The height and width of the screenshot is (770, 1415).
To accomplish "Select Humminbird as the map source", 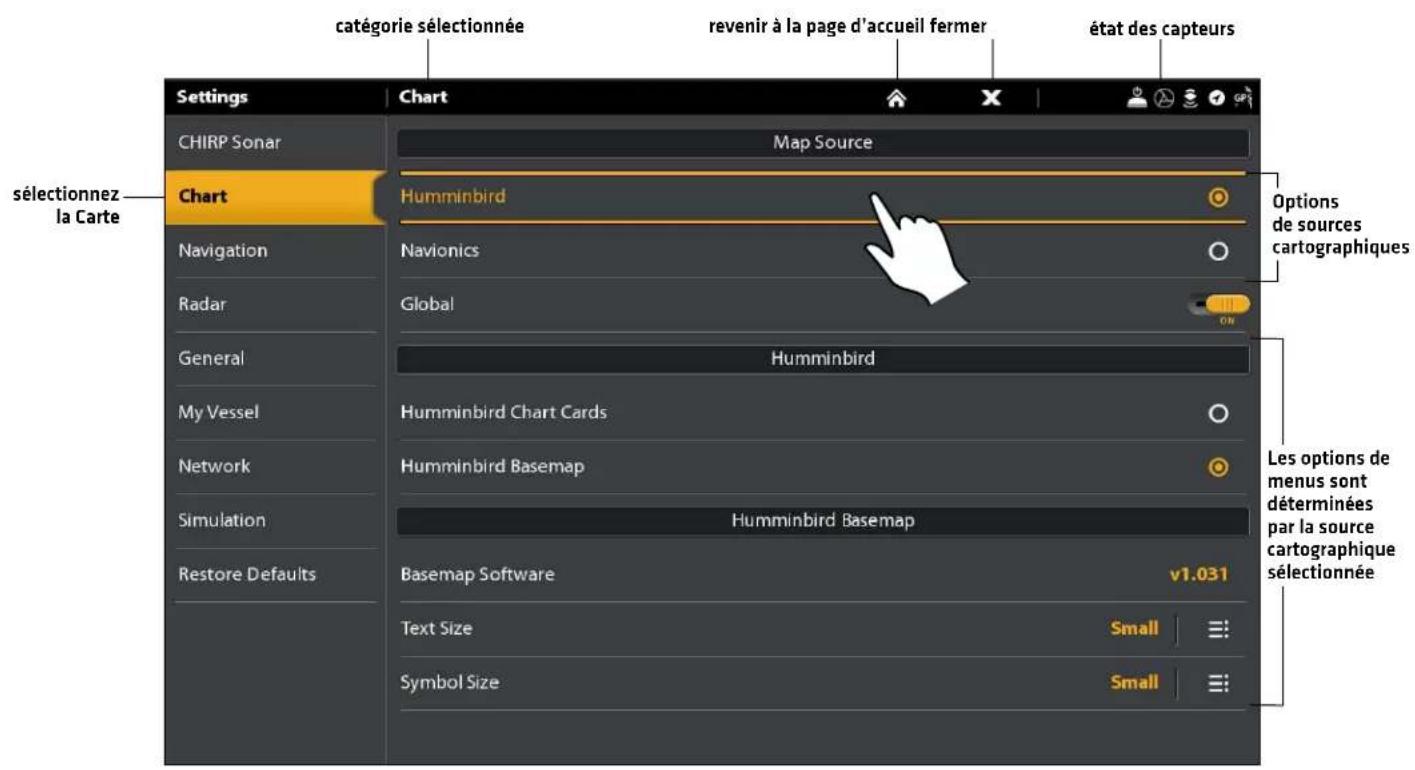I will click(x=823, y=197).
